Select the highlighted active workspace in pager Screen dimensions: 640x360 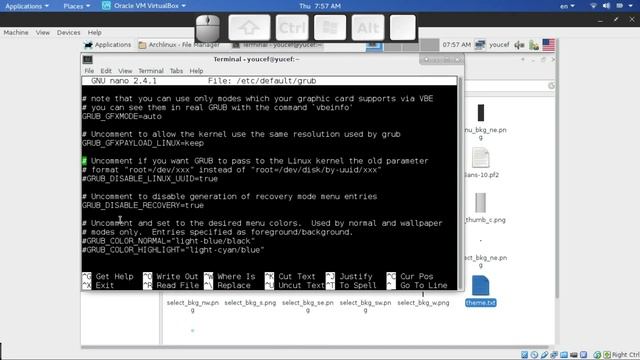pyautogui.click(x=374, y=45)
